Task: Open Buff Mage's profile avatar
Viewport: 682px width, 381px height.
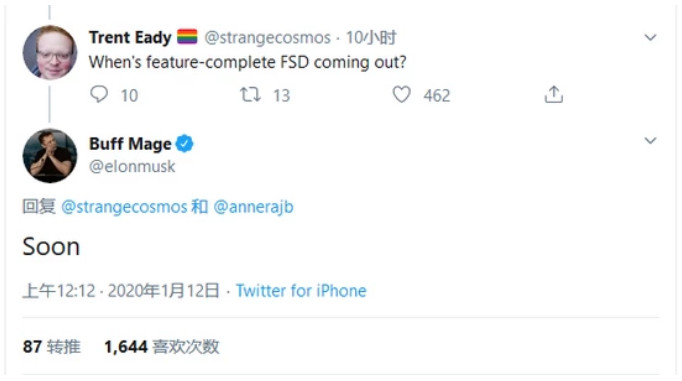Action: click(x=50, y=156)
